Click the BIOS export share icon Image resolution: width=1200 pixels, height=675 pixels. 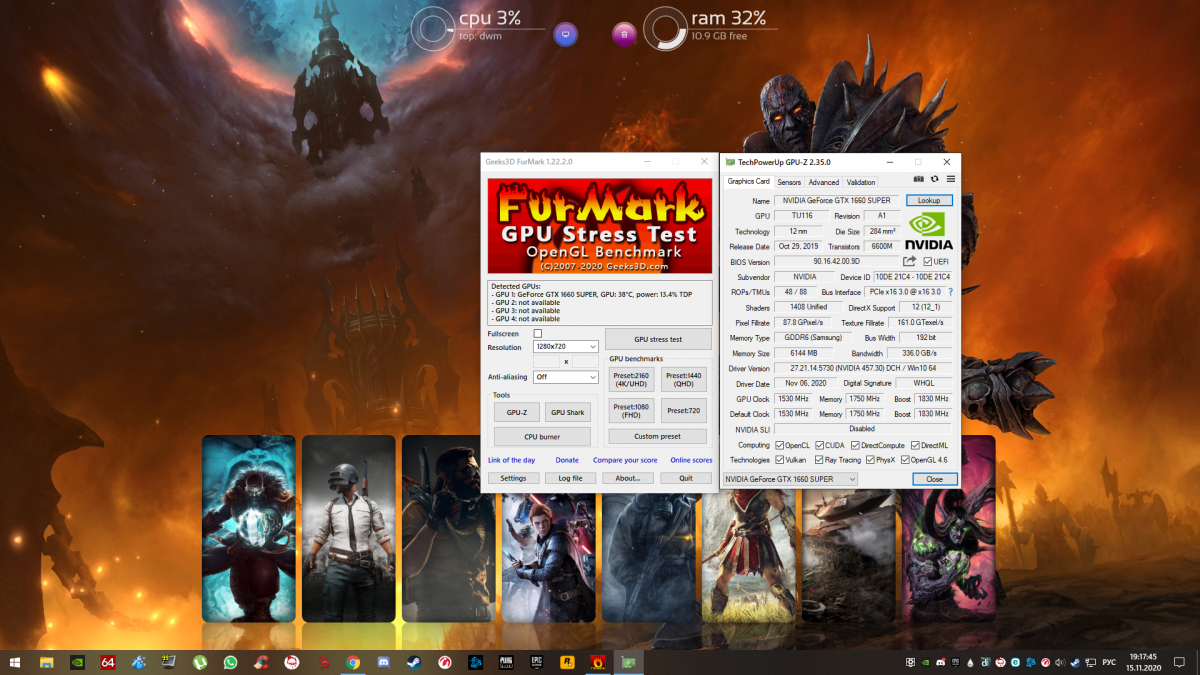point(910,262)
